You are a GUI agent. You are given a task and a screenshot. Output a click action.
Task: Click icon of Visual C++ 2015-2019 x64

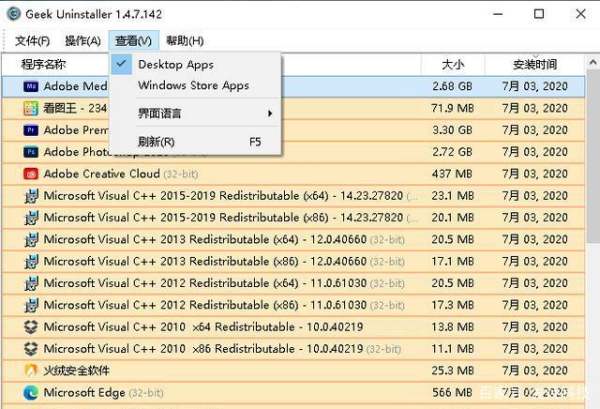(x=31, y=196)
